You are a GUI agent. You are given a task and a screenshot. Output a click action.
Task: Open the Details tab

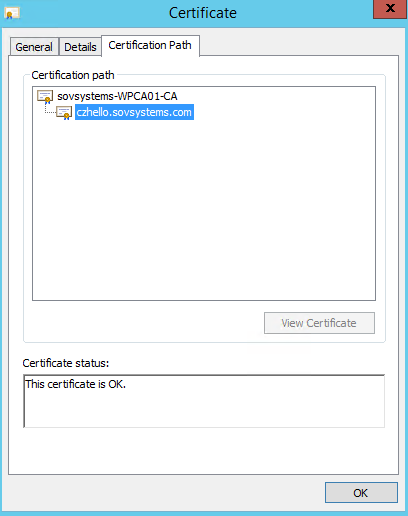[80, 47]
